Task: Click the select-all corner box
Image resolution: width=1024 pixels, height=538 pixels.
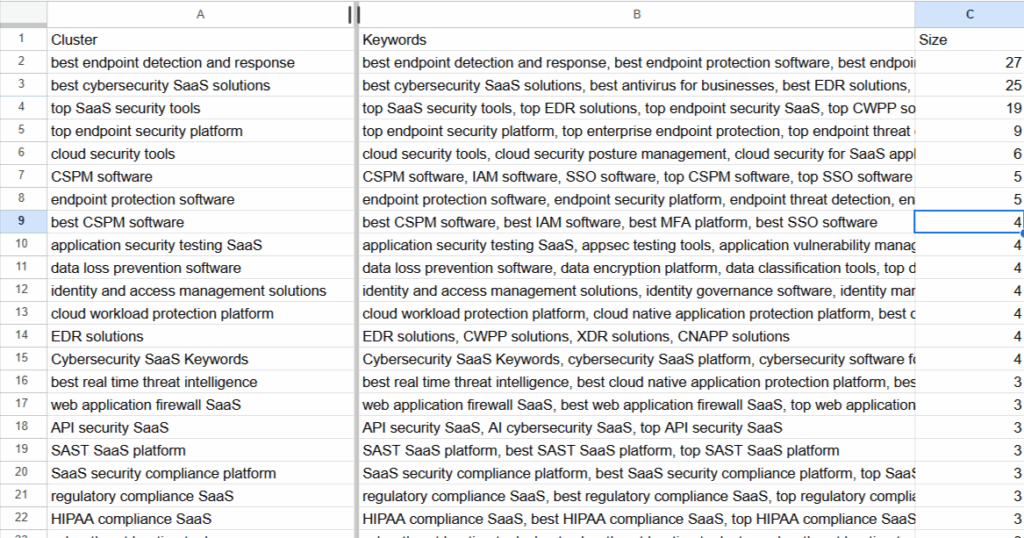Action: tap(22, 14)
